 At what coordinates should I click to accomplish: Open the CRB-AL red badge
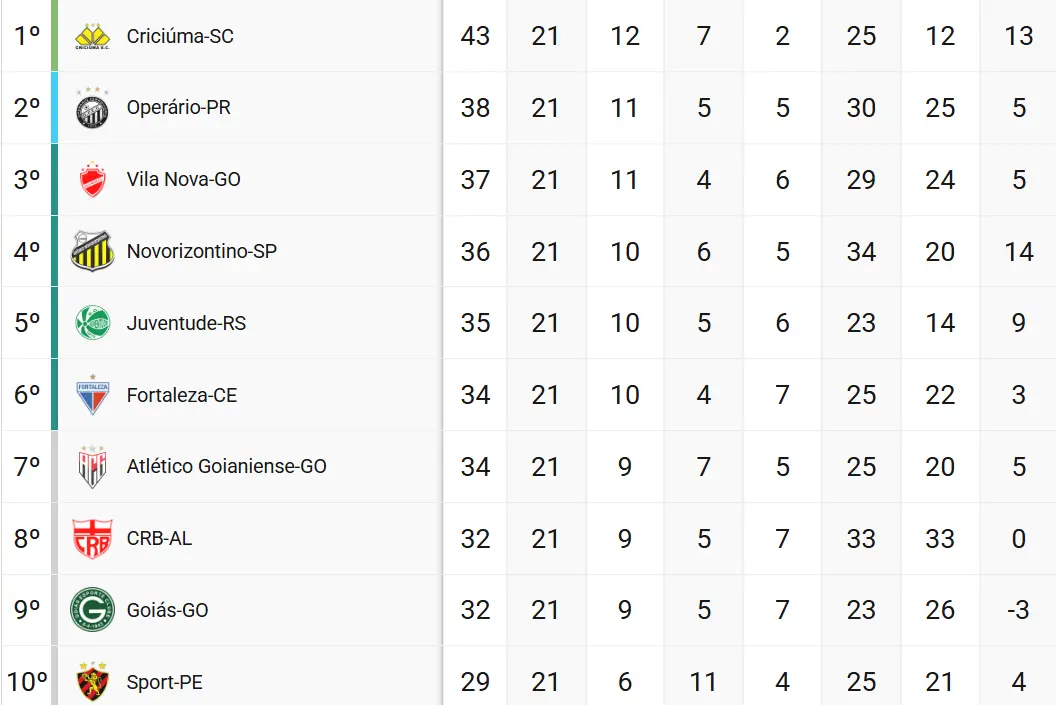tap(92, 538)
